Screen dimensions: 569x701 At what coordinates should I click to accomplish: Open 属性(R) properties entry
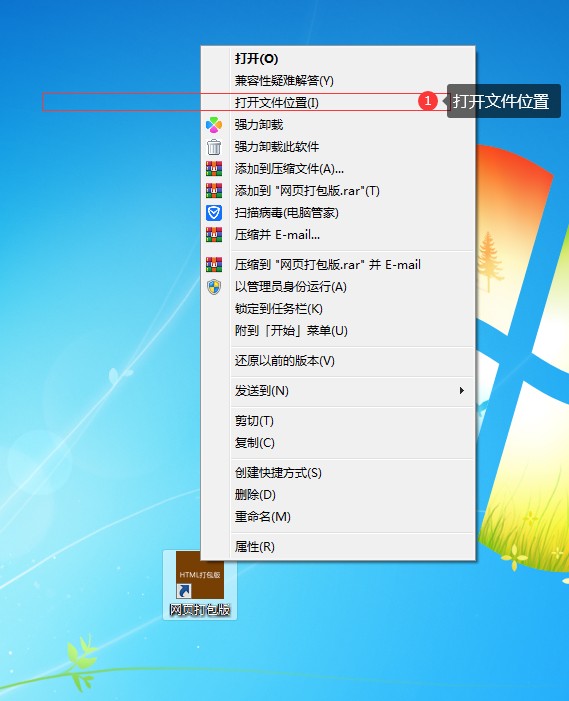point(338,546)
